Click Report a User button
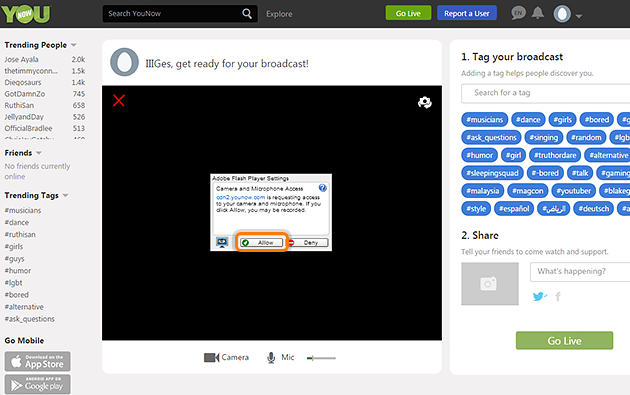 [467, 13]
